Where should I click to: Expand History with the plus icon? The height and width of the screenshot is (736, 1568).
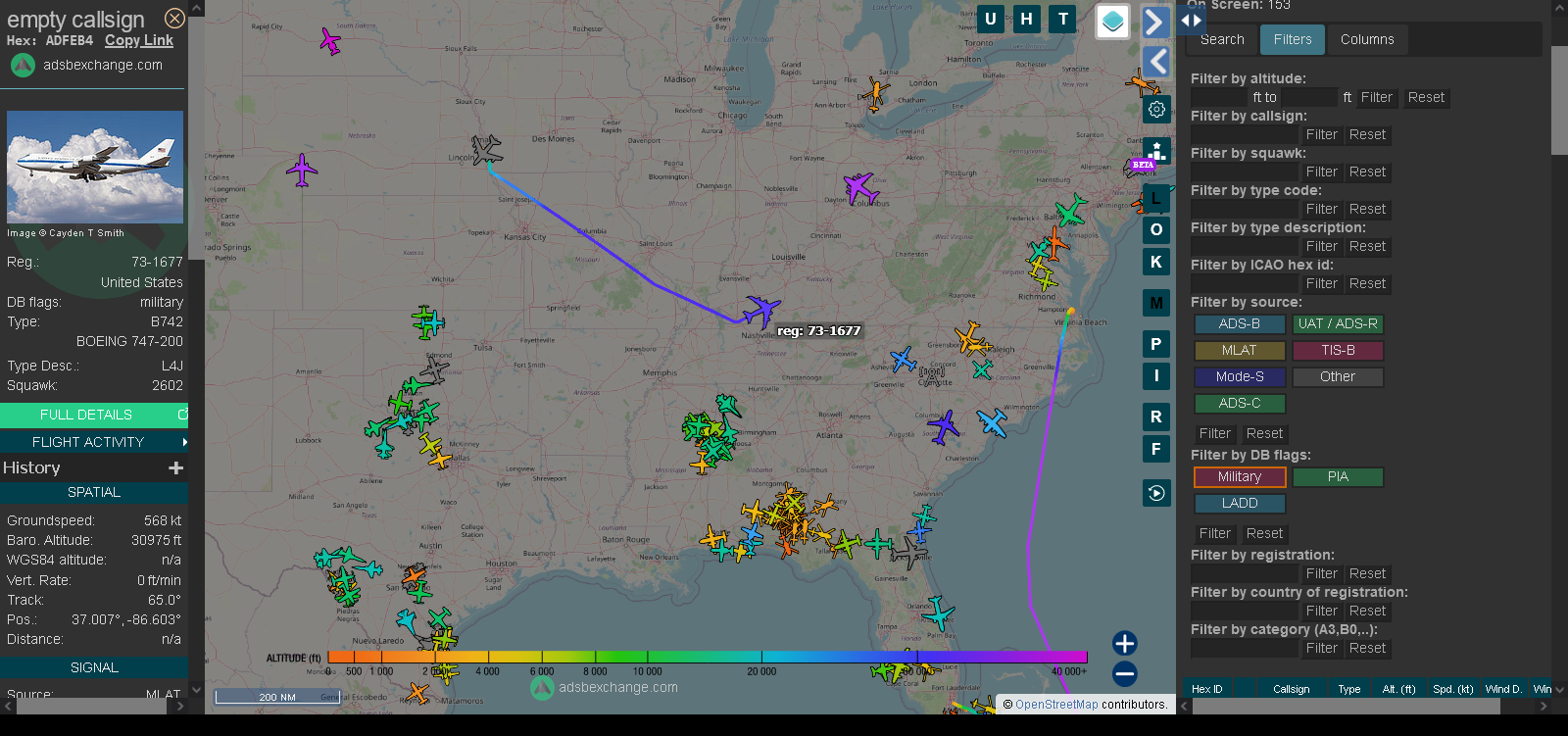(x=176, y=468)
